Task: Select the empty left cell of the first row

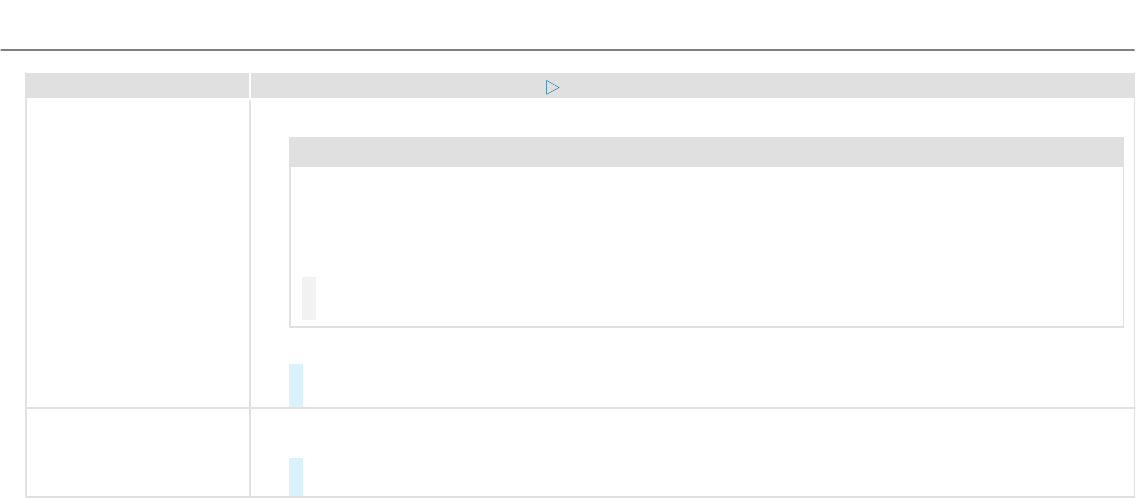Action: coord(137,252)
